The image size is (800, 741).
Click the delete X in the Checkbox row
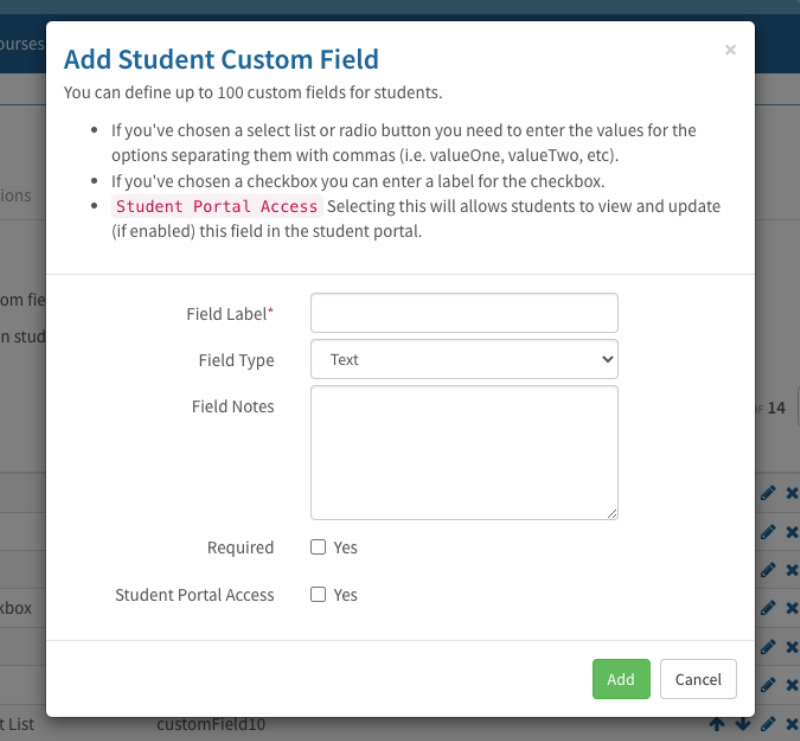(792, 608)
